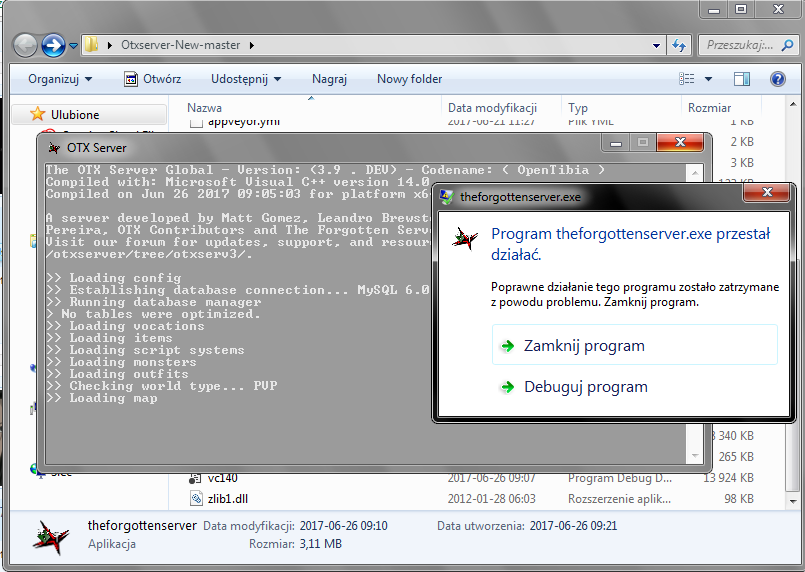Click theforgottenserver icon in details pane
The width and height of the screenshot is (805, 572).
(x=50, y=538)
